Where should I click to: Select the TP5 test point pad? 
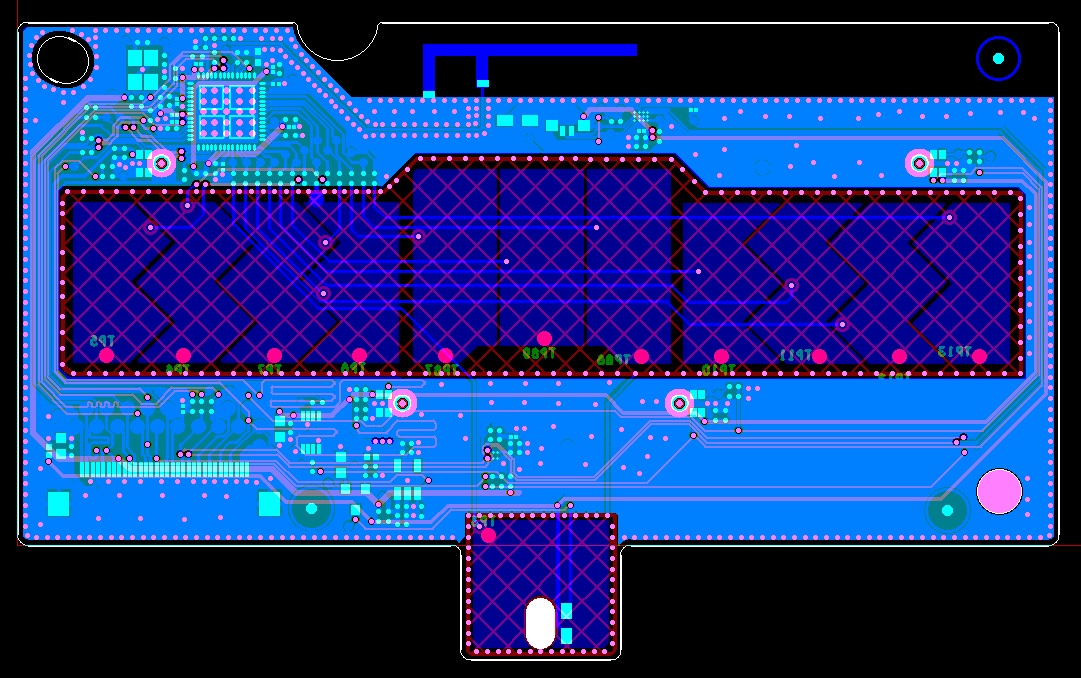pos(106,355)
